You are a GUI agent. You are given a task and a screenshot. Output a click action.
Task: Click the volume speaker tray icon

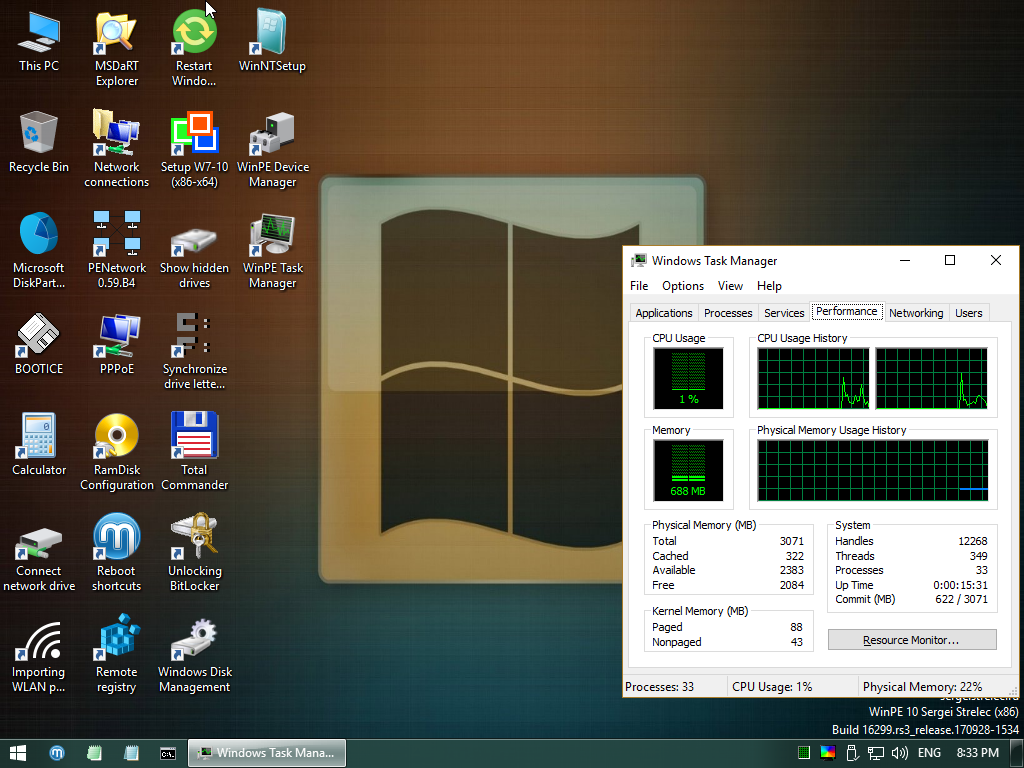[899, 753]
